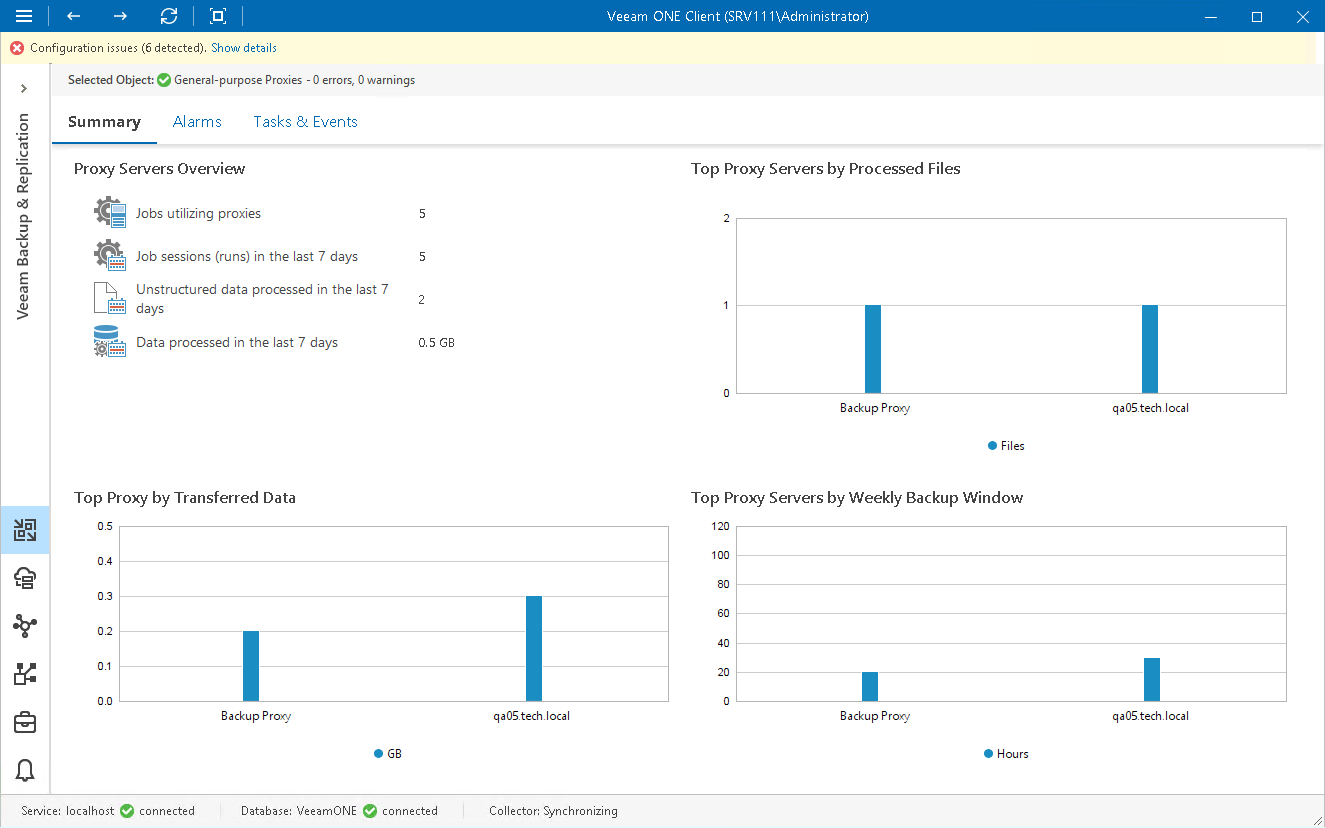Open the Alarms bell icon in the sidebar
This screenshot has width=1325, height=828.
(x=24, y=770)
